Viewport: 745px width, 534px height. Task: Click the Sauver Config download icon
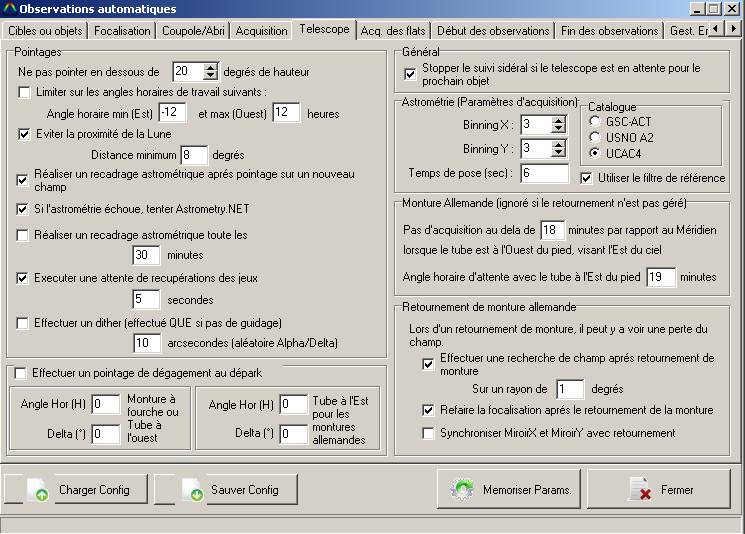point(194,490)
